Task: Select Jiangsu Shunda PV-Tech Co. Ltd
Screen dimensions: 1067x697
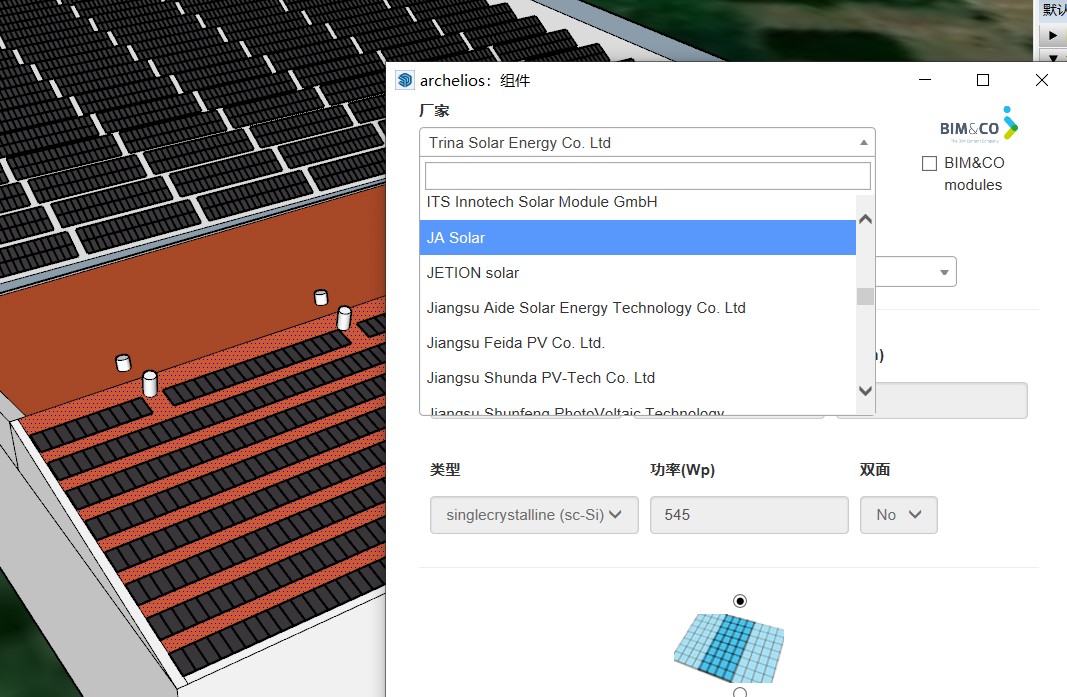Action: (638, 378)
